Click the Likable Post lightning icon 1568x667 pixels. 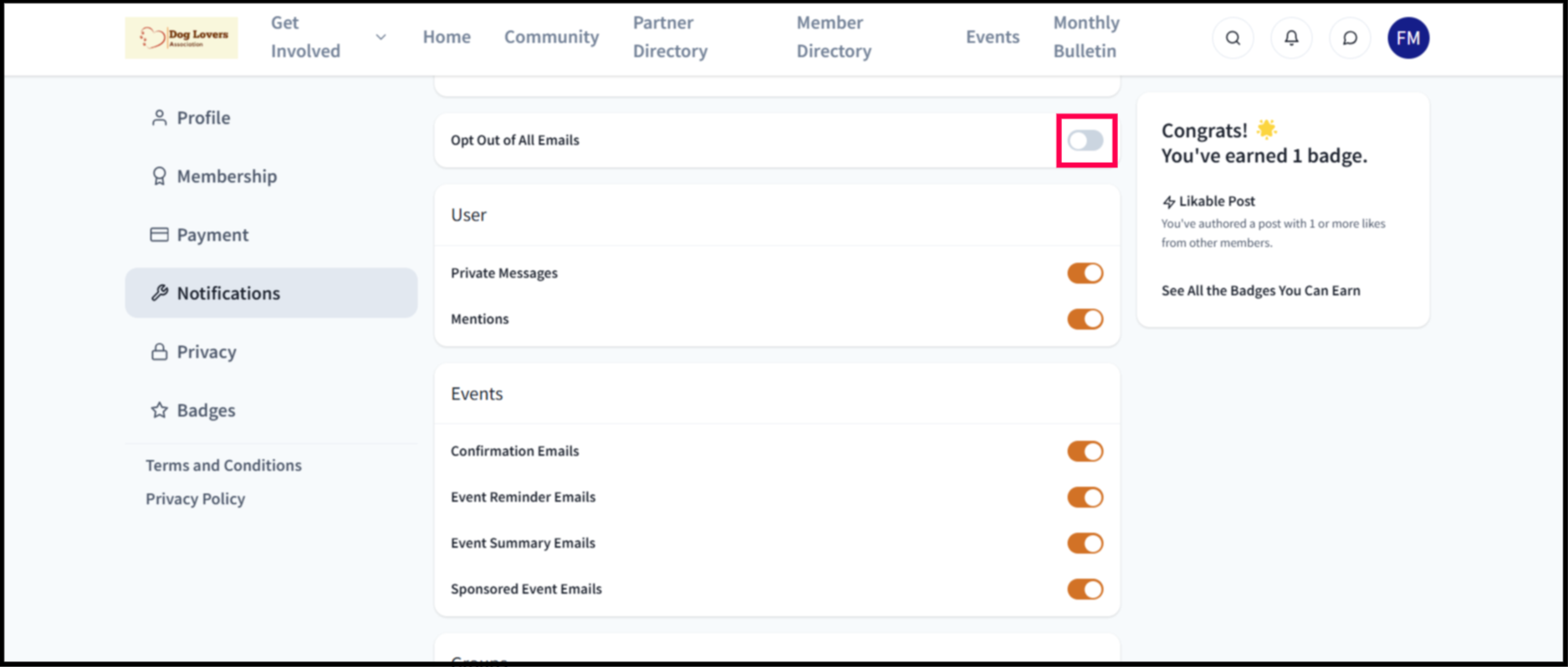pos(1168,201)
